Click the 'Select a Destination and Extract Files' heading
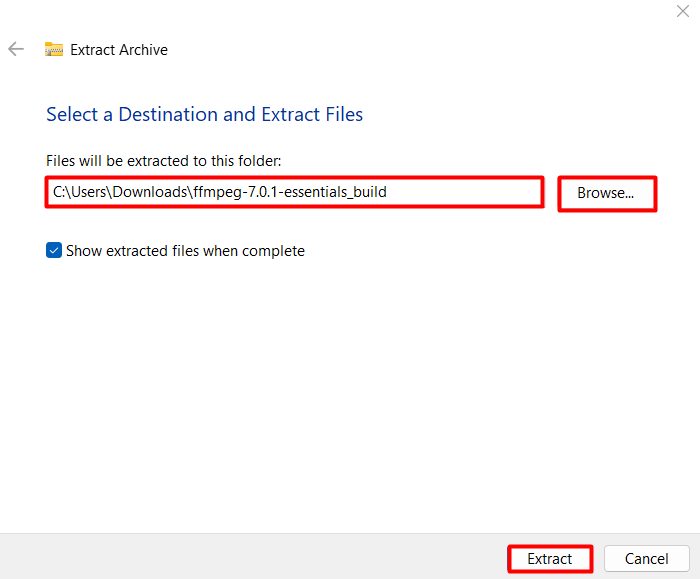700x579 pixels. [204, 114]
